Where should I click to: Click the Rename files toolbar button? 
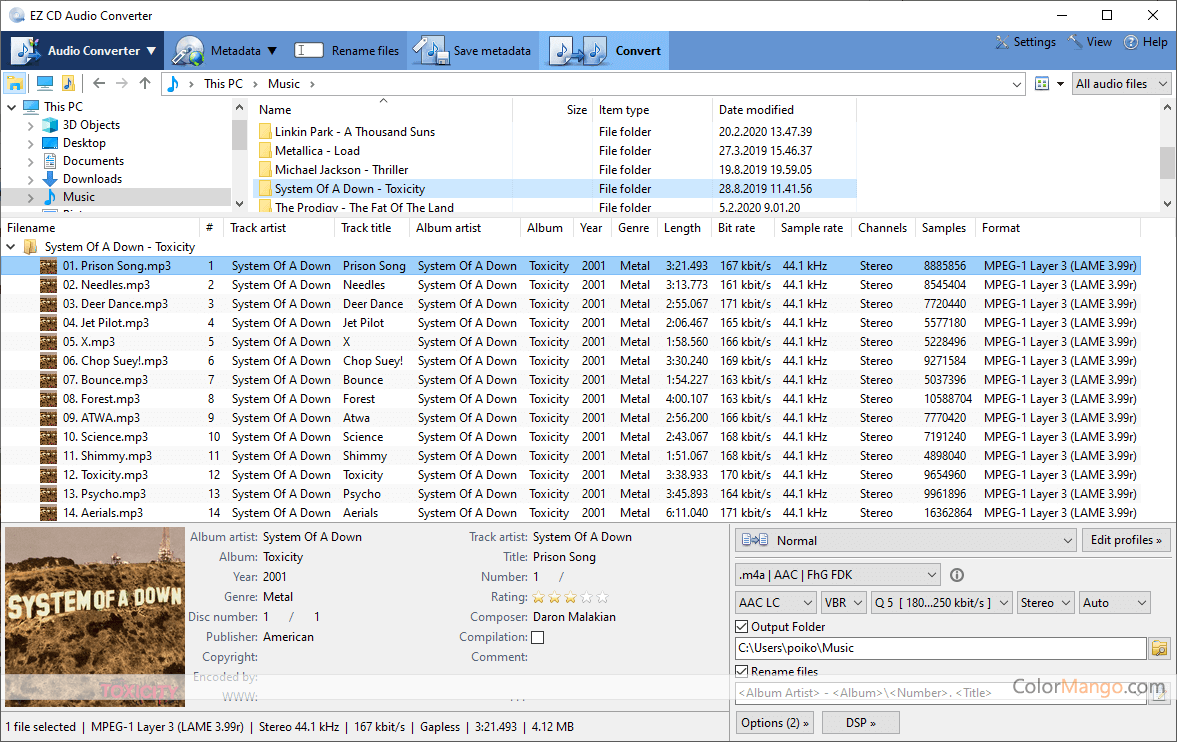coord(346,50)
